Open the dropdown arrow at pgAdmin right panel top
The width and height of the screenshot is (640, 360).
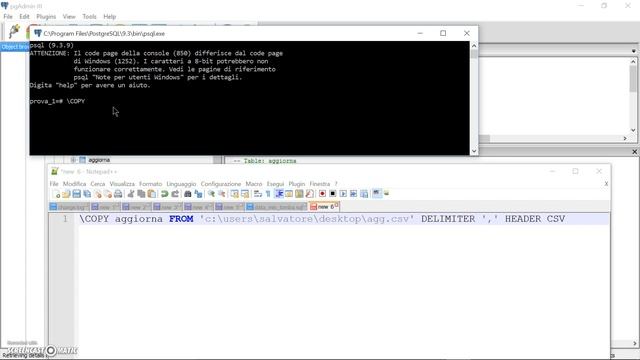(x=633, y=51)
